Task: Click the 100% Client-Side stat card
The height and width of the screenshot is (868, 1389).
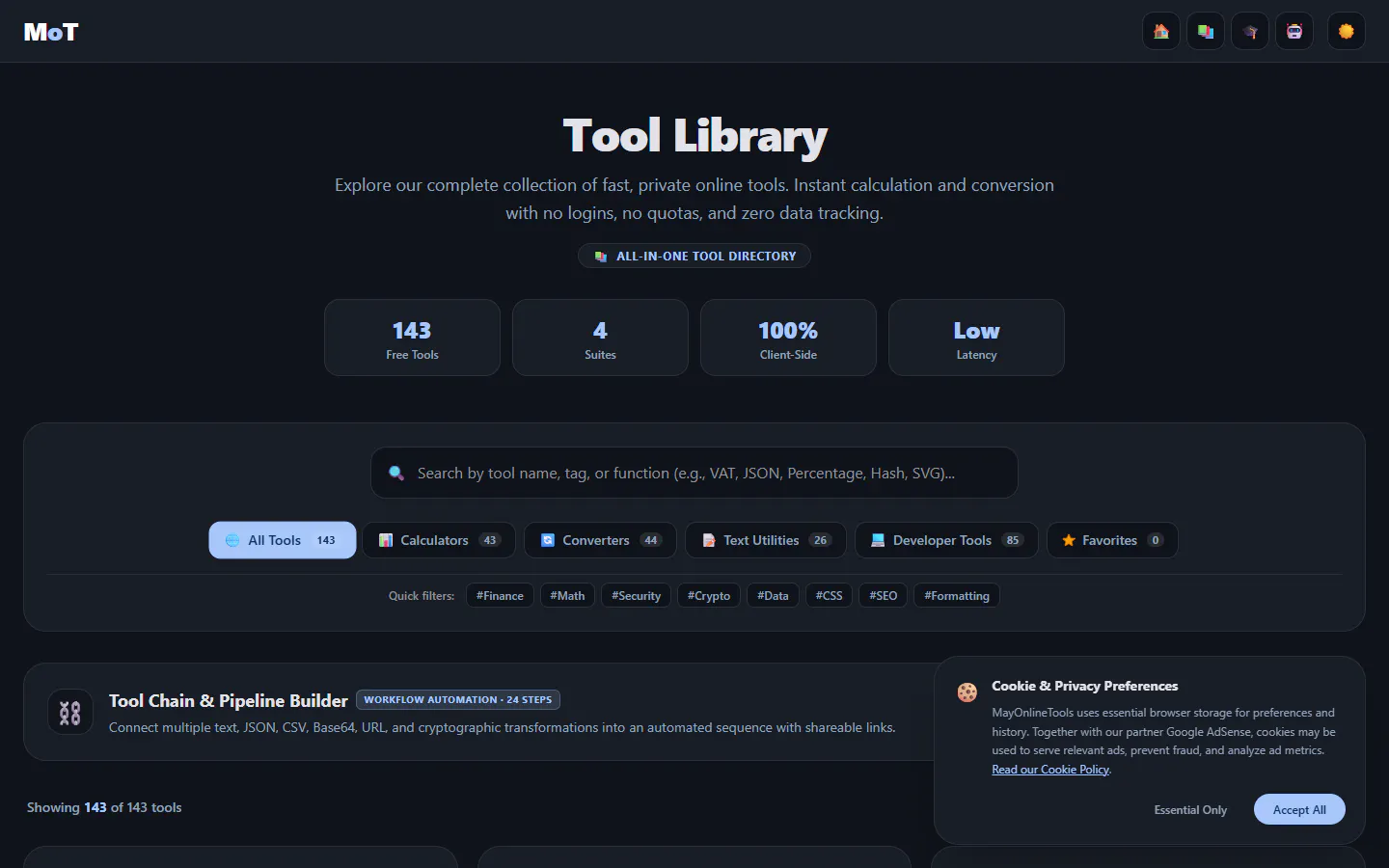Action: click(x=788, y=338)
